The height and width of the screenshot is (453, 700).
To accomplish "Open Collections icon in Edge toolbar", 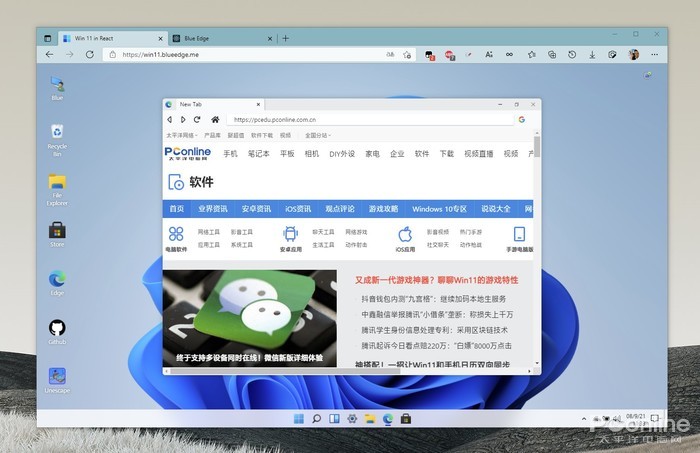I will [x=552, y=54].
